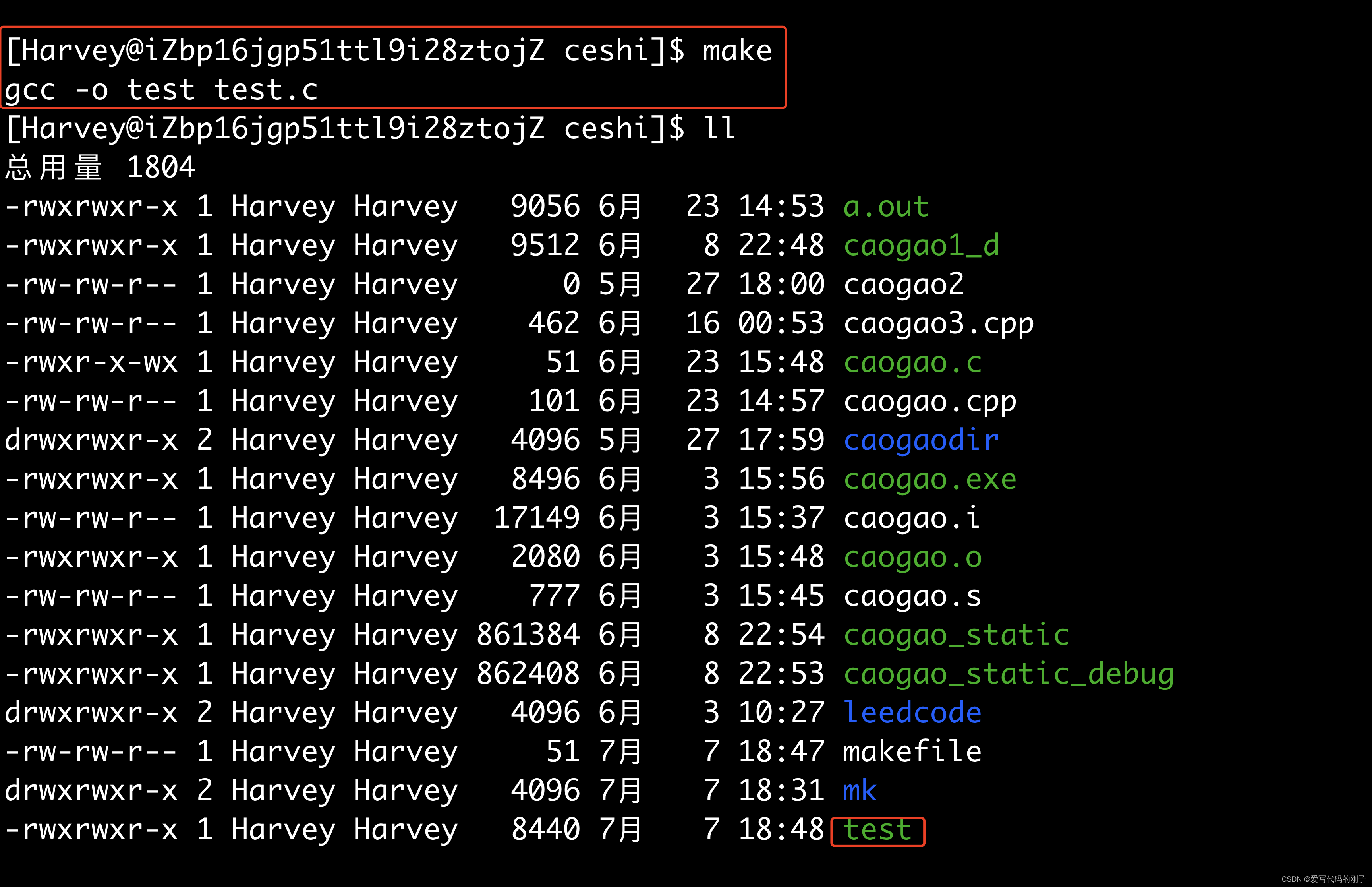Screen dimensions: 1372x887
Task: Click the 'll' command on the second prompt line
Action: click(719, 128)
